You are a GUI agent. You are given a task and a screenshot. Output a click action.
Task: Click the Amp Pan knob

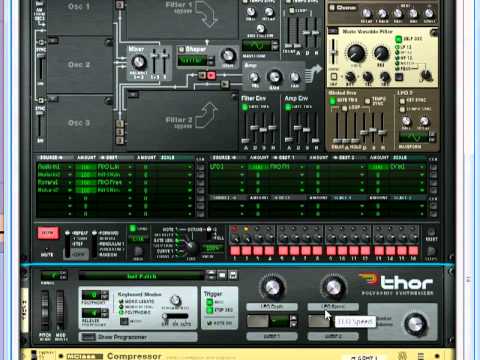(x=295, y=77)
